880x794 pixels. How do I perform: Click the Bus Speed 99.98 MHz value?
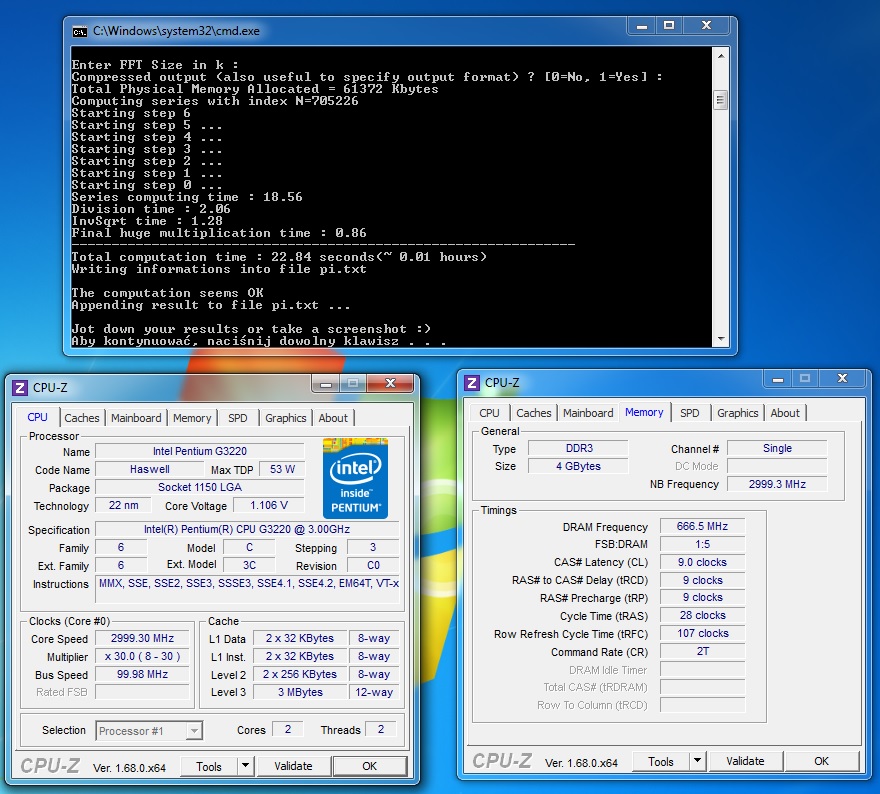click(142, 674)
